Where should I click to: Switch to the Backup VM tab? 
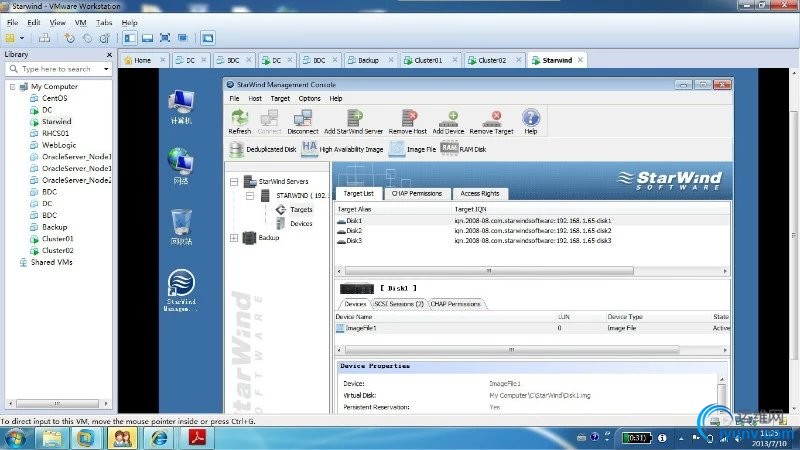pyautogui.click(x=368, y=60)
